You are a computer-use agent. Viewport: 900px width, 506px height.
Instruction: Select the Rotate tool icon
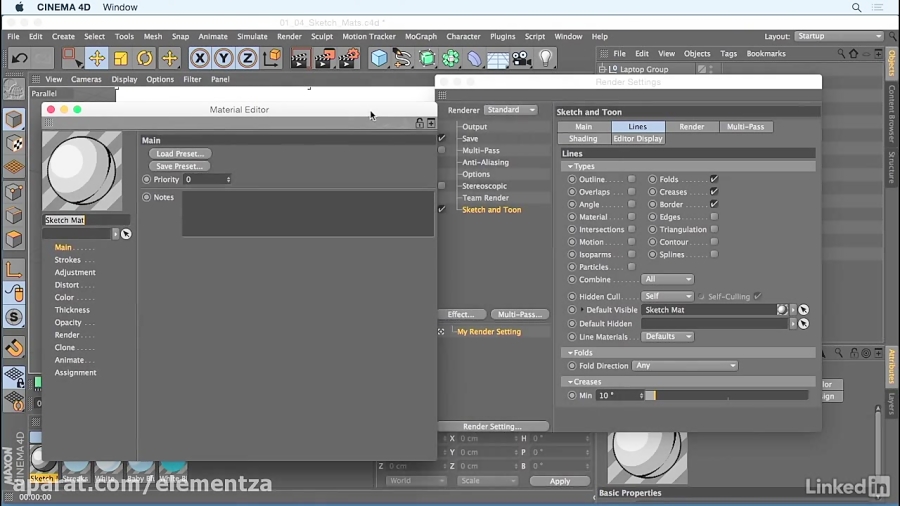[145, 59]
